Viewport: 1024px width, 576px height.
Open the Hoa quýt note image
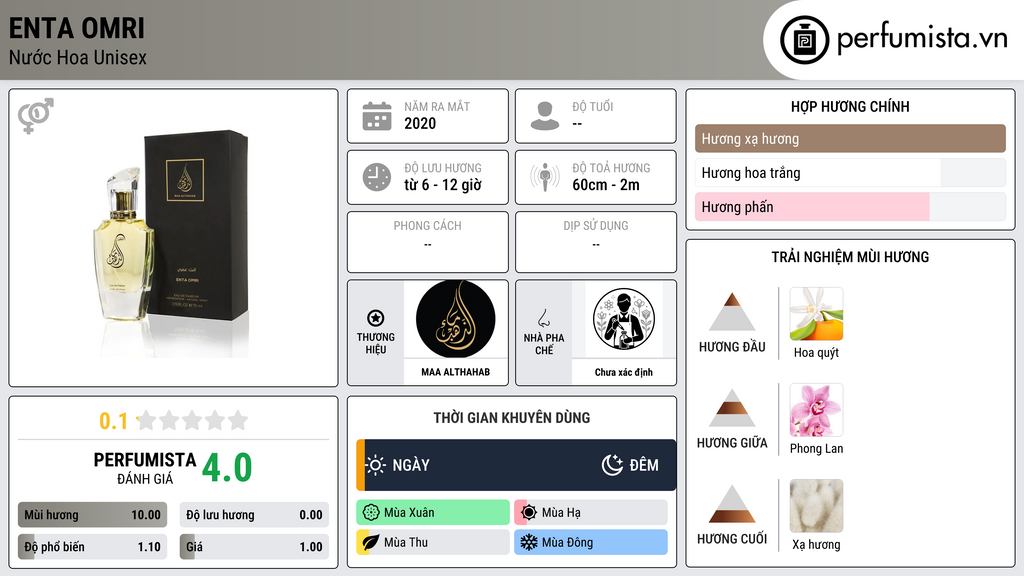coord(816,314)
